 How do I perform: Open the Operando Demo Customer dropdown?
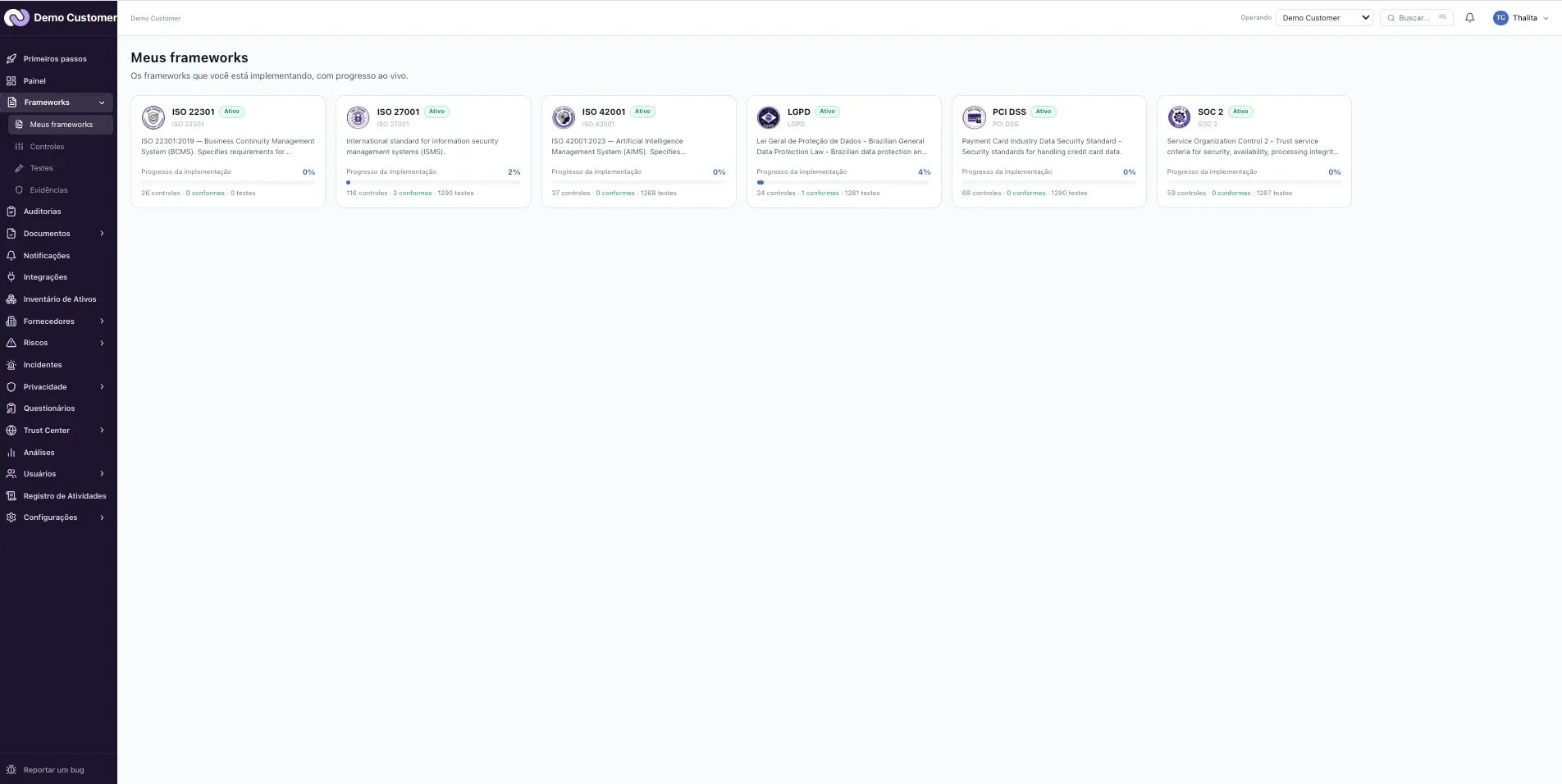1324,18
